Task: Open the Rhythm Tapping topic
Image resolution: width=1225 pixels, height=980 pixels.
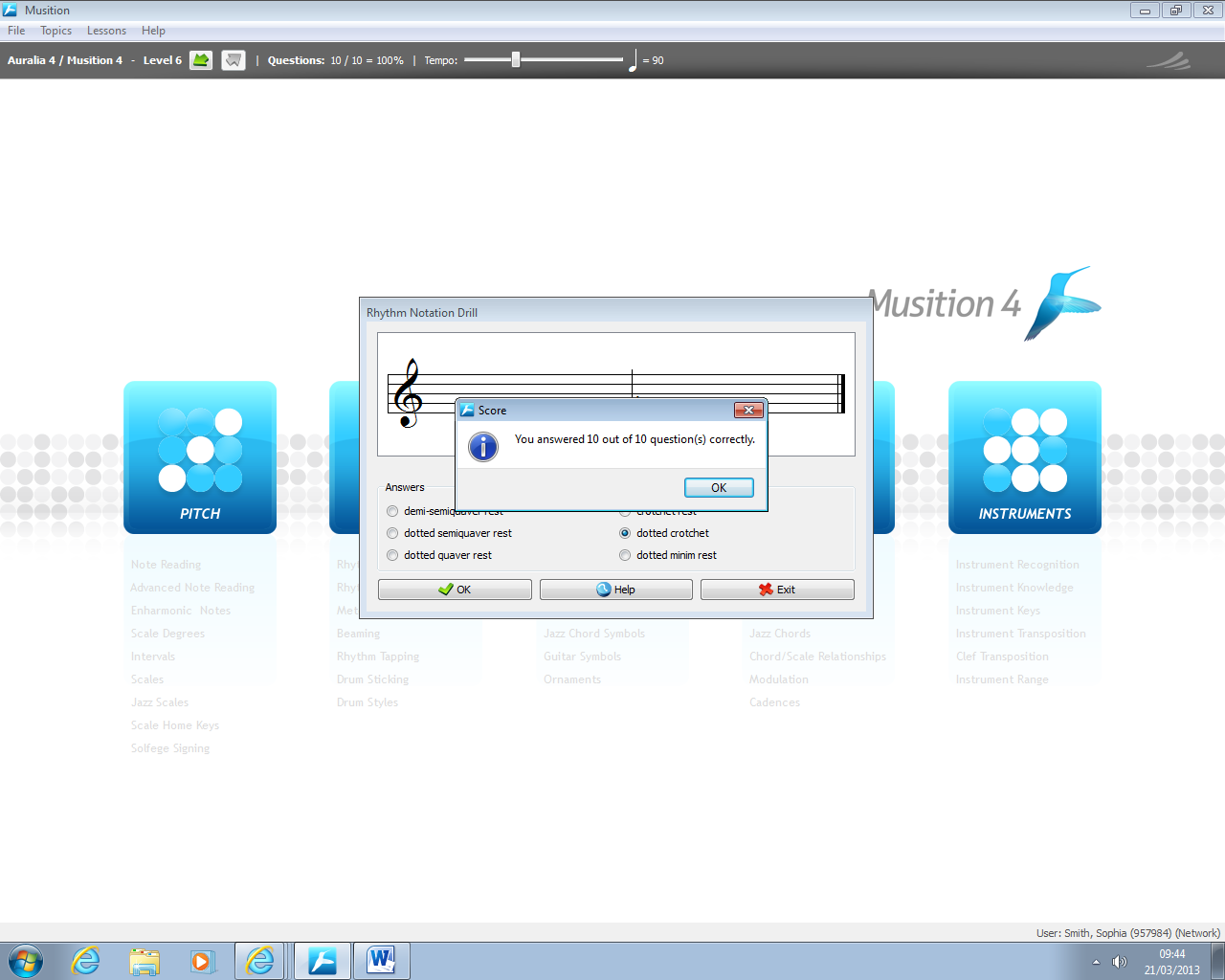Action: pyautogui.click(x=378, y=657)
